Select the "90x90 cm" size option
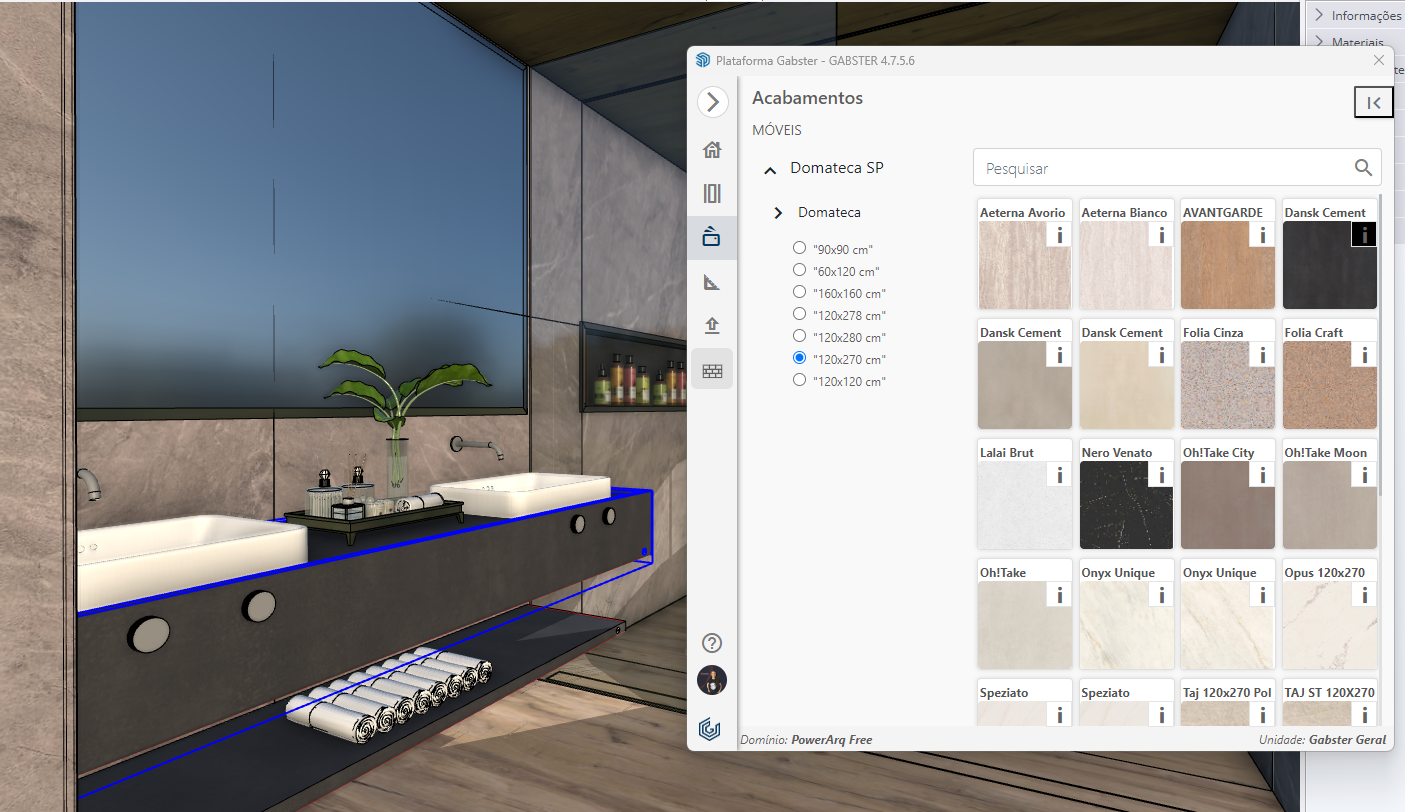Image resolution: width=1405 pixels, height=812 pixels. pos(799,248)
